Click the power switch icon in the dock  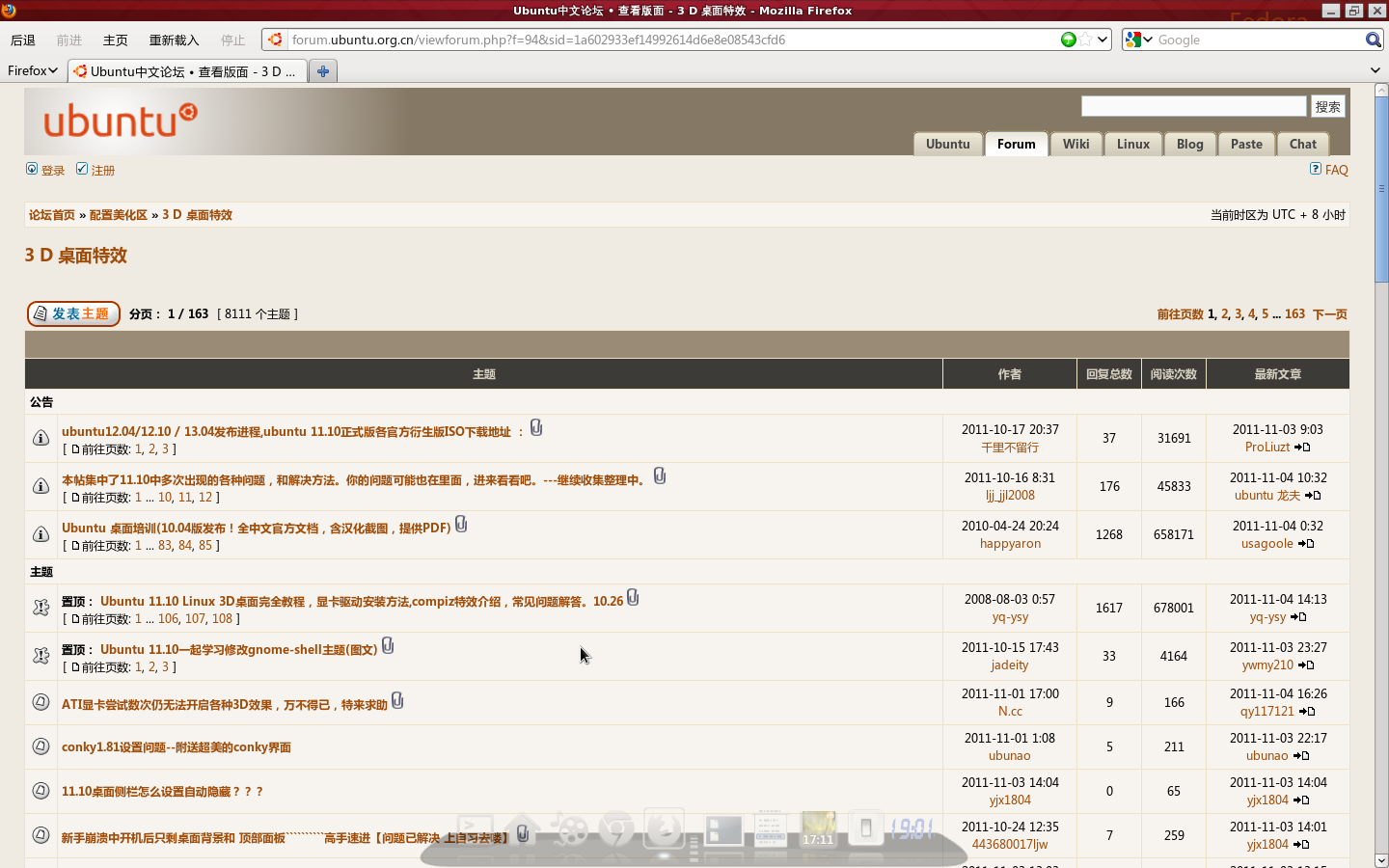pyautogui.click(x=866, y=827)
